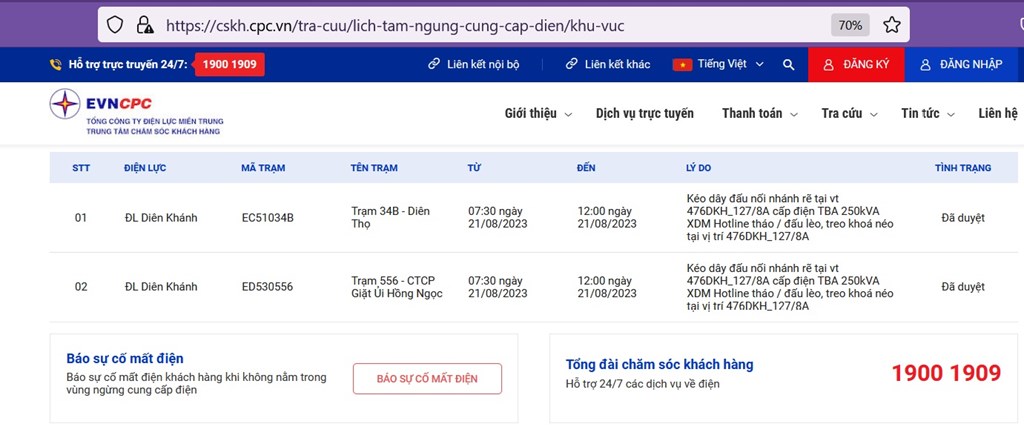
Task: Click the search magnifier icon
Action: [789, 65]
